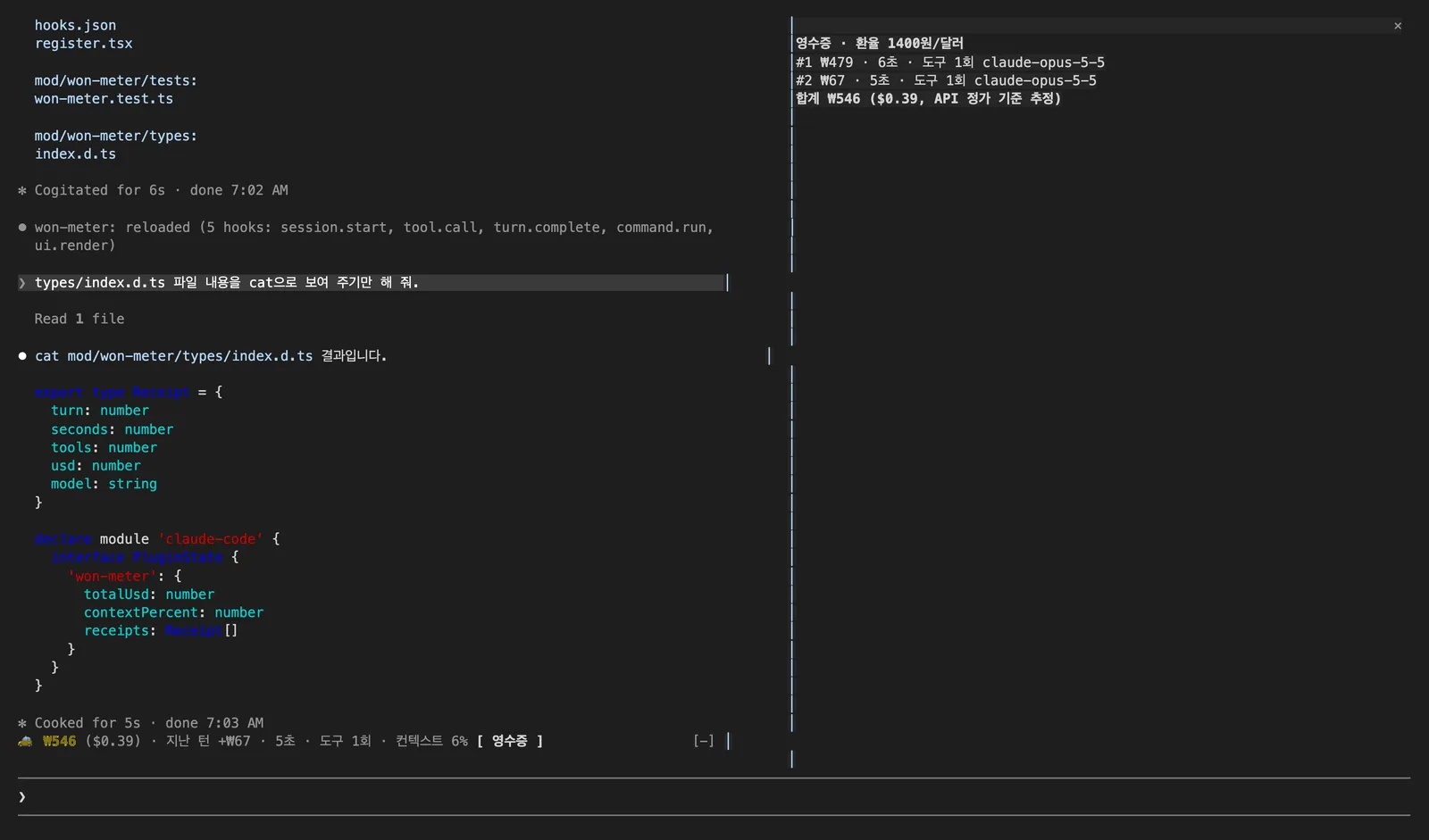This screenshot has width=1429, height=840.
Task: Click the 'seconds: number' code line
Action: [112, 429]
